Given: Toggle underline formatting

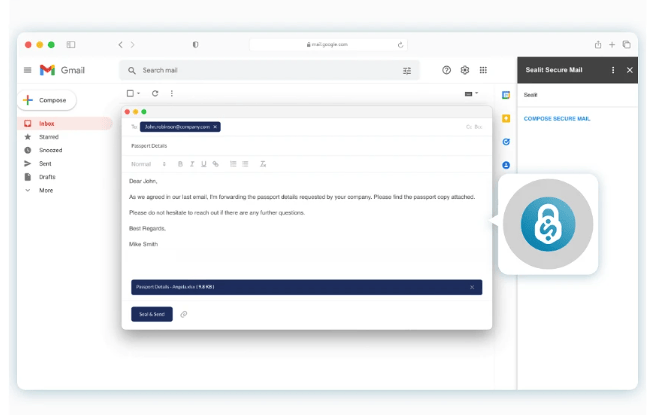Looking at the screenshot, I should point(204,163).
